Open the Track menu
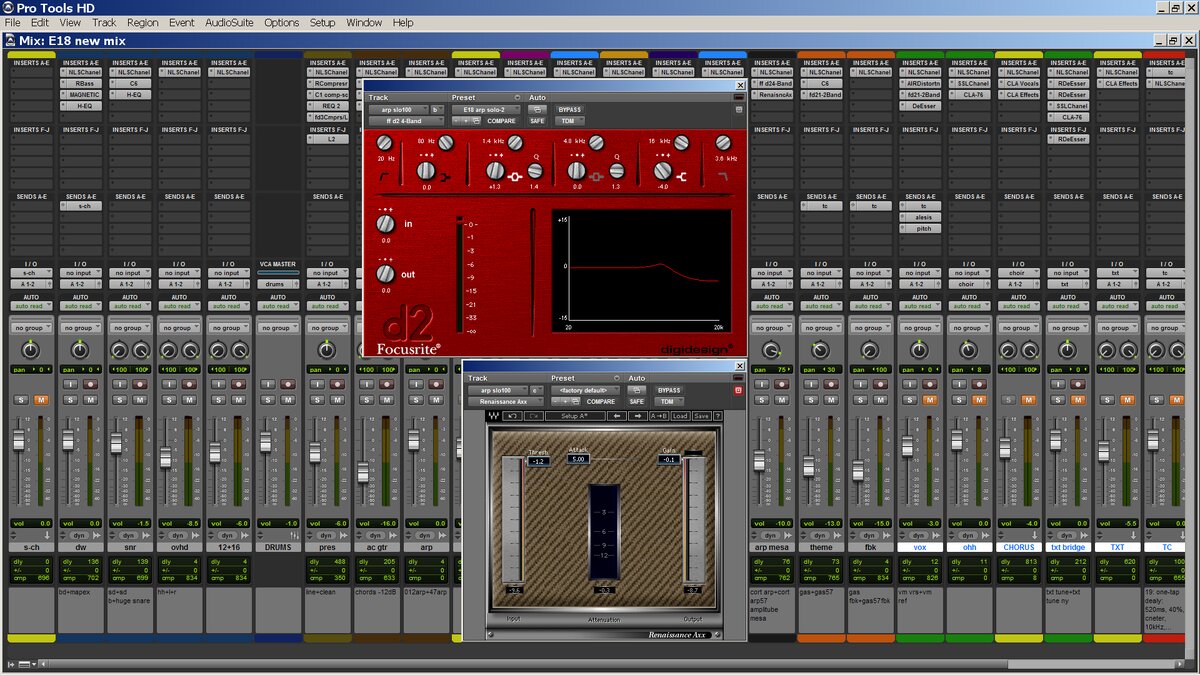 [104, 22]
